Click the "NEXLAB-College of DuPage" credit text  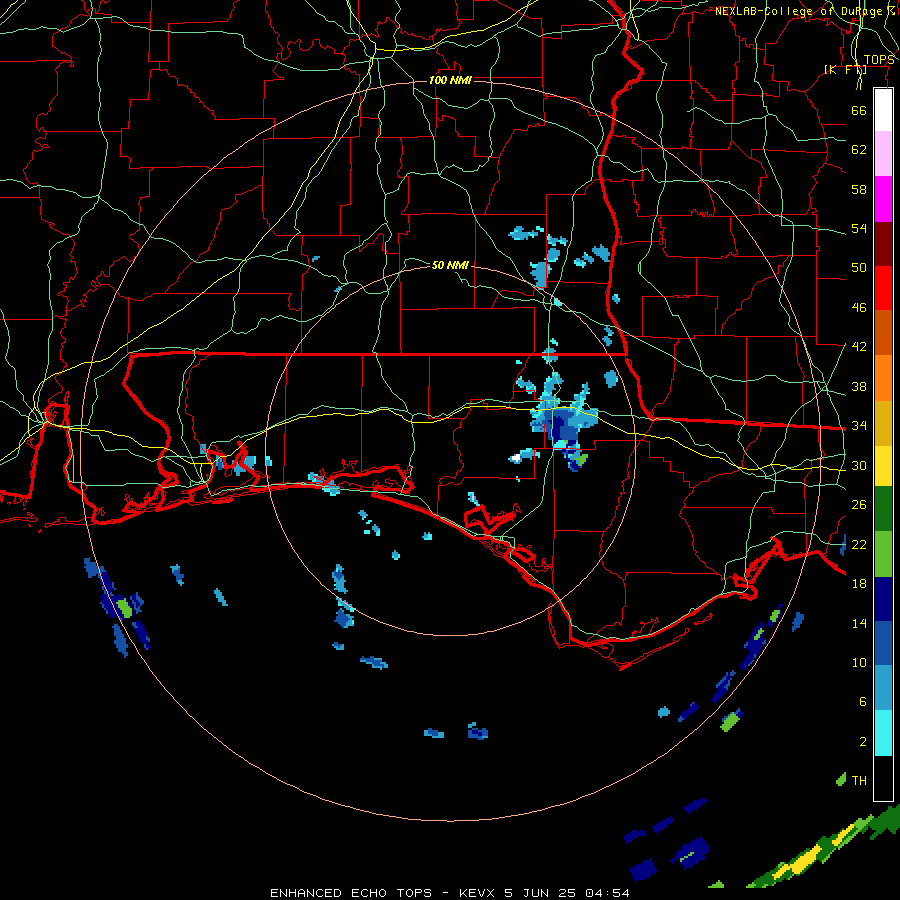[799, 11]
